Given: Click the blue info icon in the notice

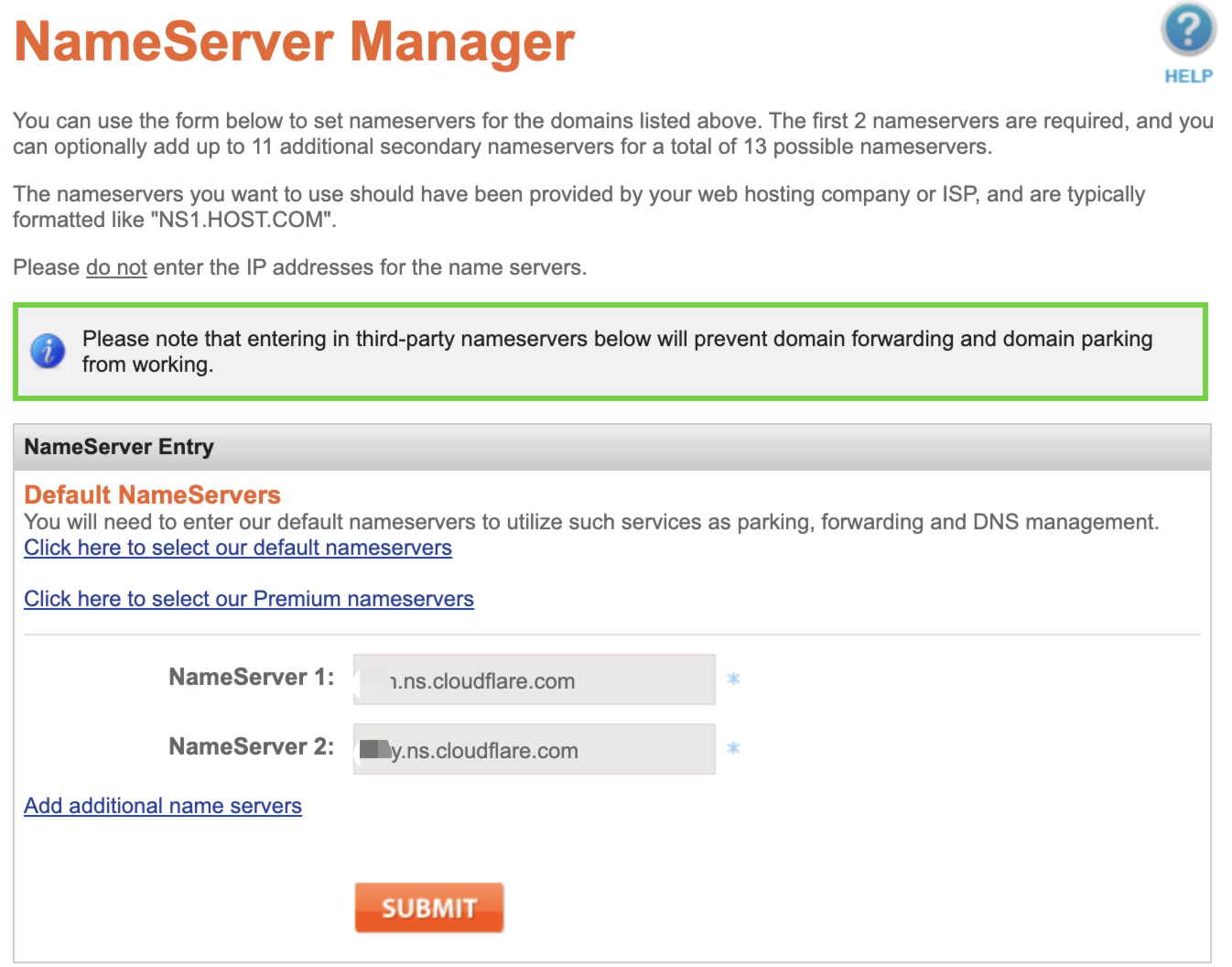Looking at the screenshot, I should point(48,351).
